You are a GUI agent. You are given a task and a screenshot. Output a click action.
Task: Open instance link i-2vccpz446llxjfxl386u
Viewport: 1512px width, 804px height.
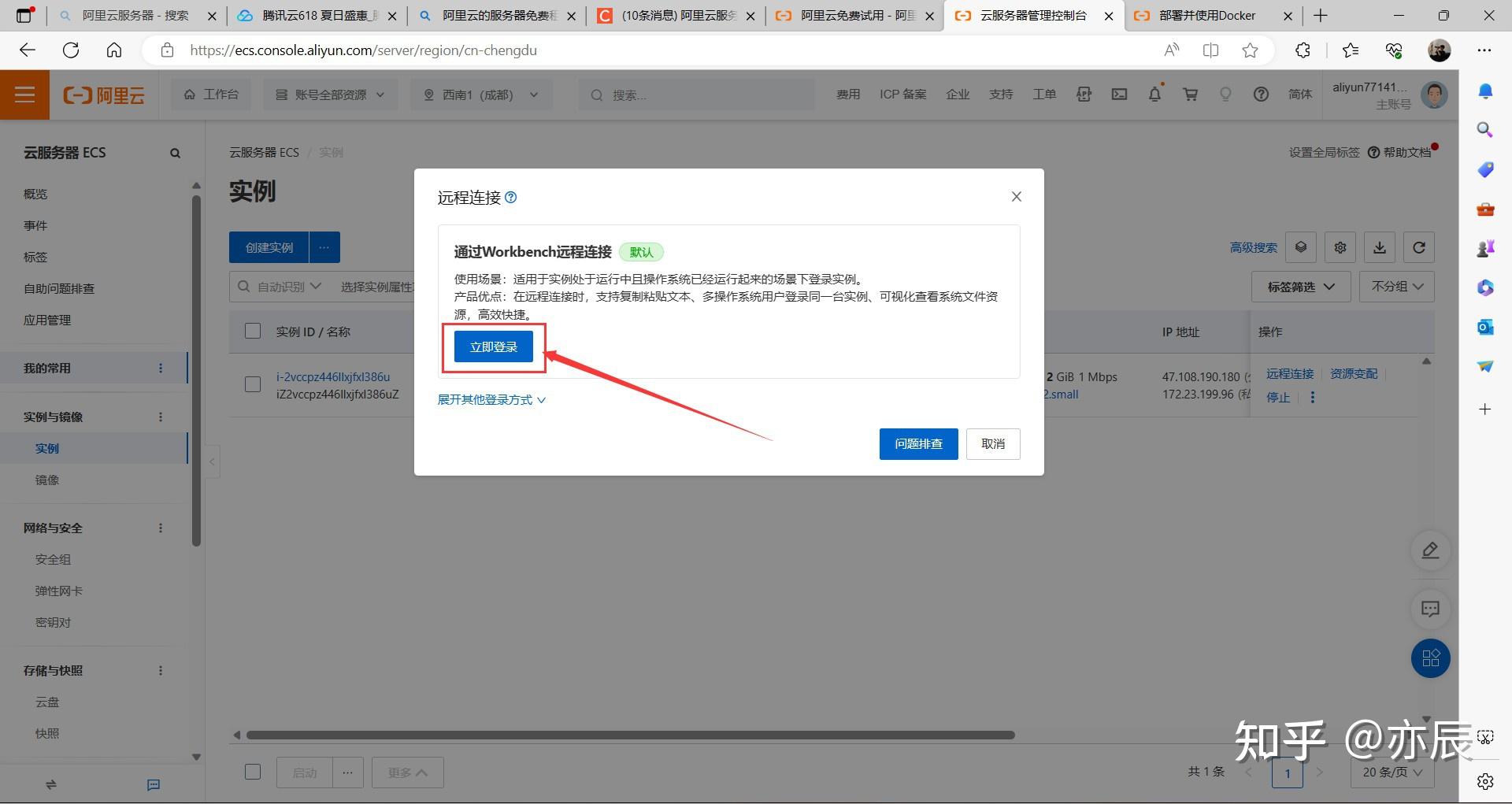(333, 377)
